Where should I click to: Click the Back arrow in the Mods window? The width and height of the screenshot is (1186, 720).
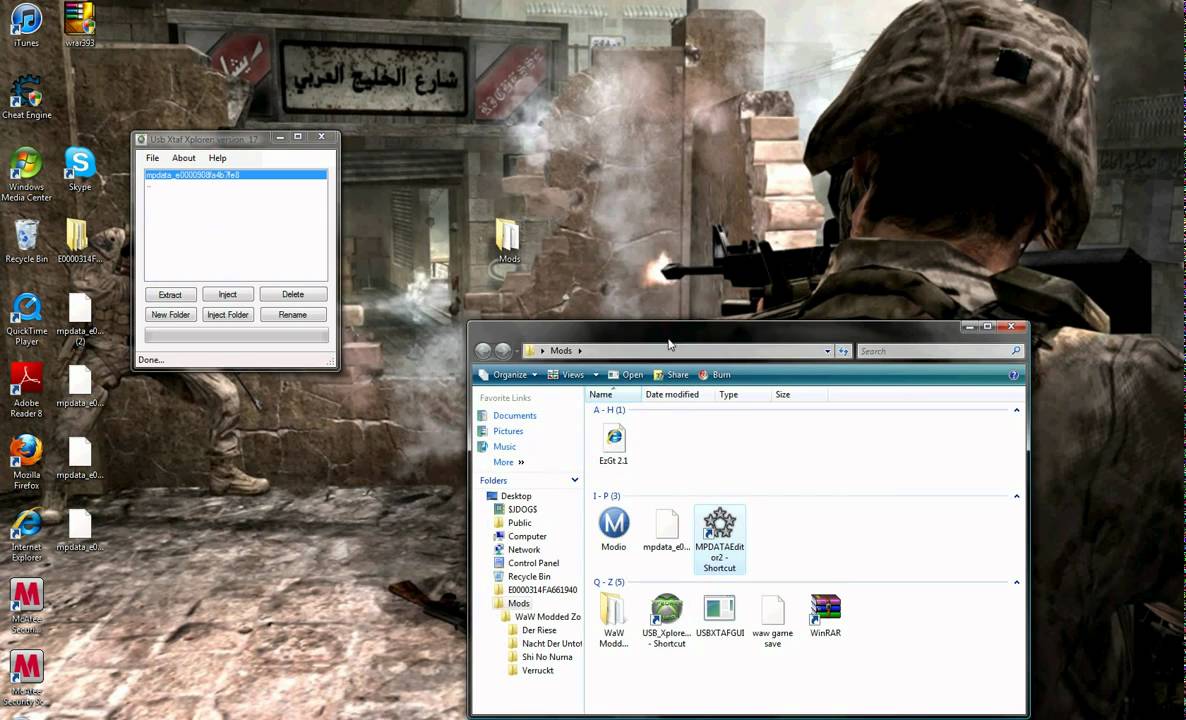(483, 351)
